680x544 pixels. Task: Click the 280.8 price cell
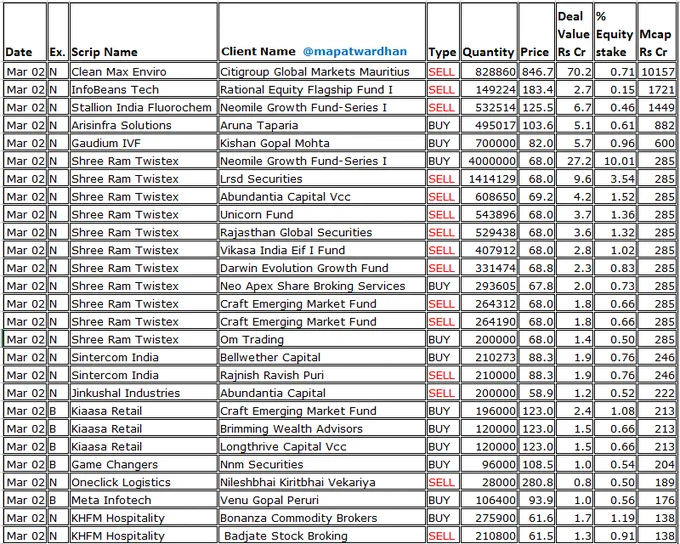point(537,482)
